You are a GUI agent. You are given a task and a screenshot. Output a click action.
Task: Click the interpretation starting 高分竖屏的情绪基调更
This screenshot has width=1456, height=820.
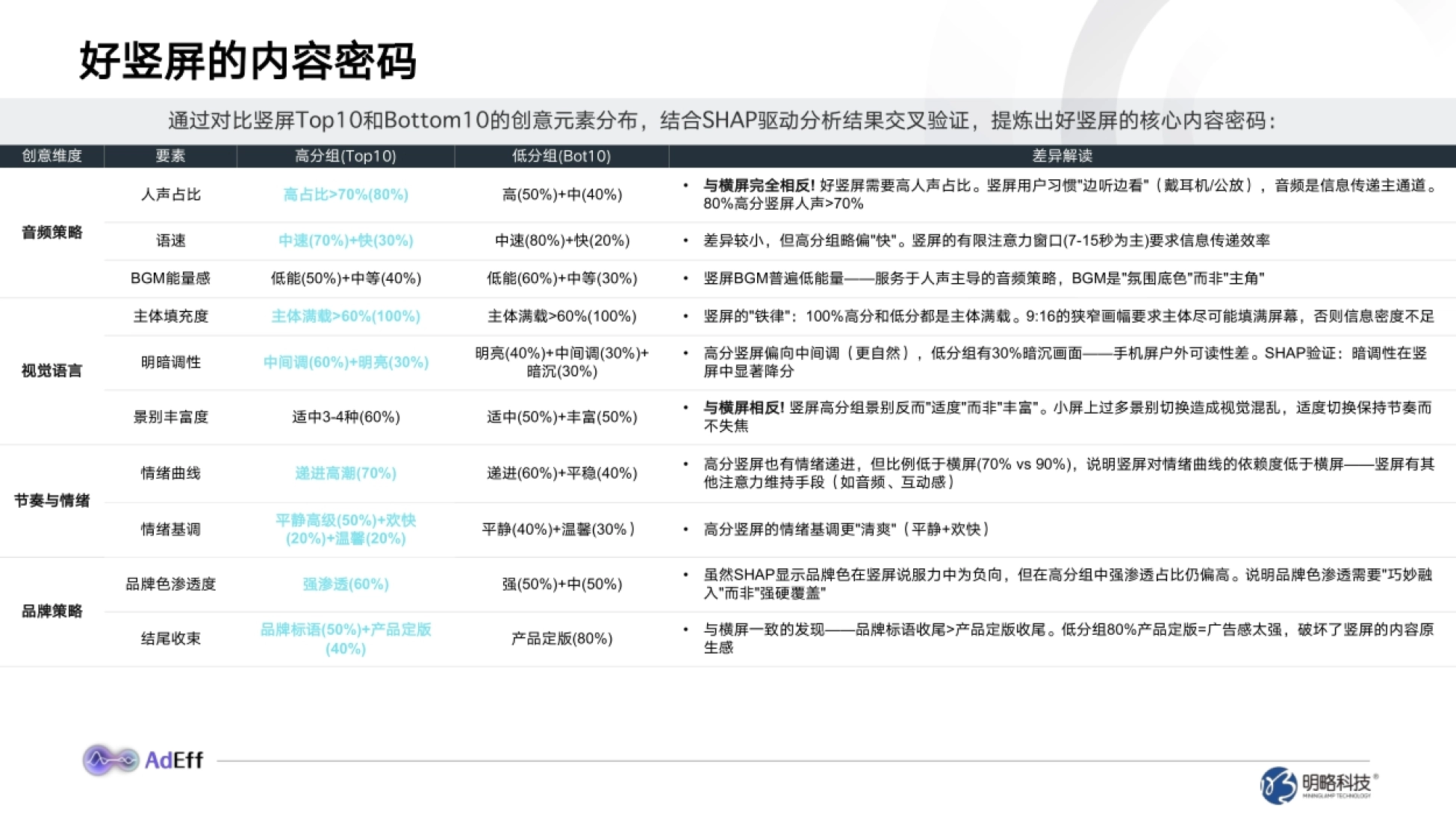coord(849,529)
